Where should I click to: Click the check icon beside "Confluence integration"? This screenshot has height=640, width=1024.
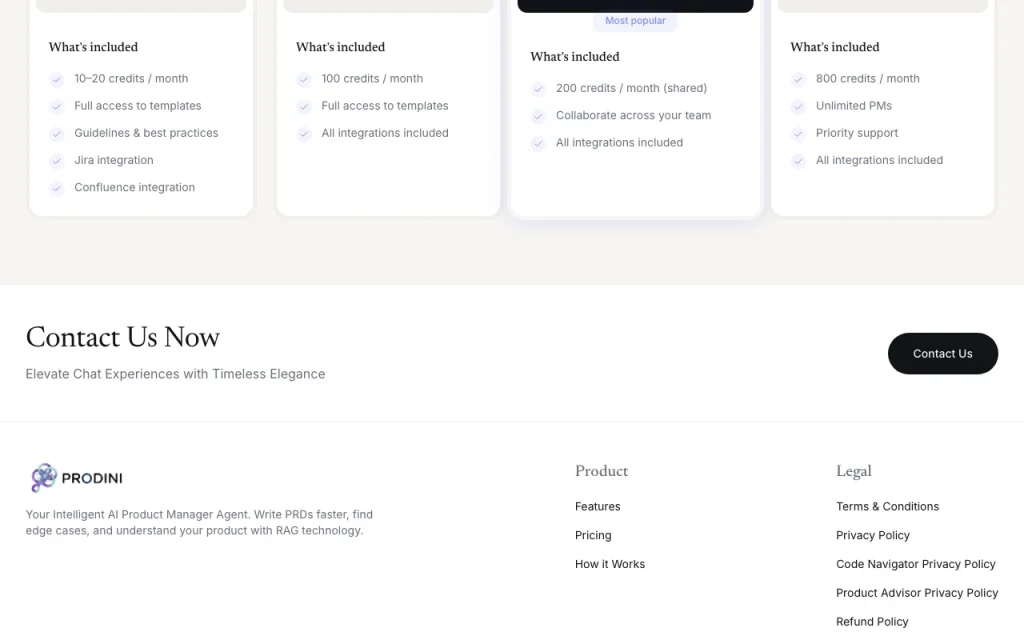click(57, 188)
